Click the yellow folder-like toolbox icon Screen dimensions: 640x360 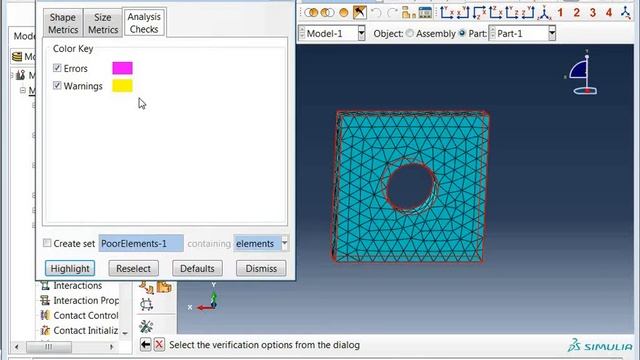[x=164, y=287]
